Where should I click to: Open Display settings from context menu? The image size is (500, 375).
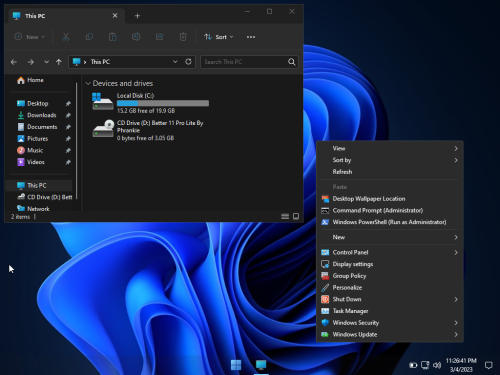coord(390,264)
